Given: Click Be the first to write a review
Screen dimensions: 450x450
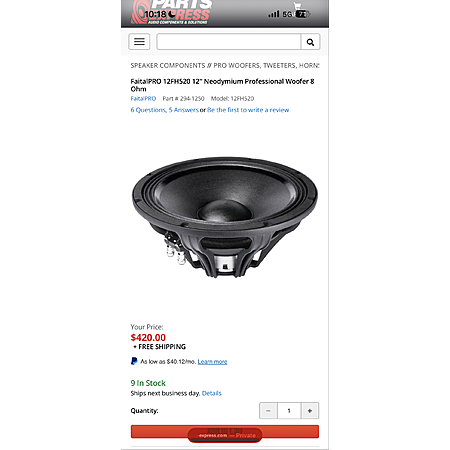Looking at the screenshot, I should point(248,110).
